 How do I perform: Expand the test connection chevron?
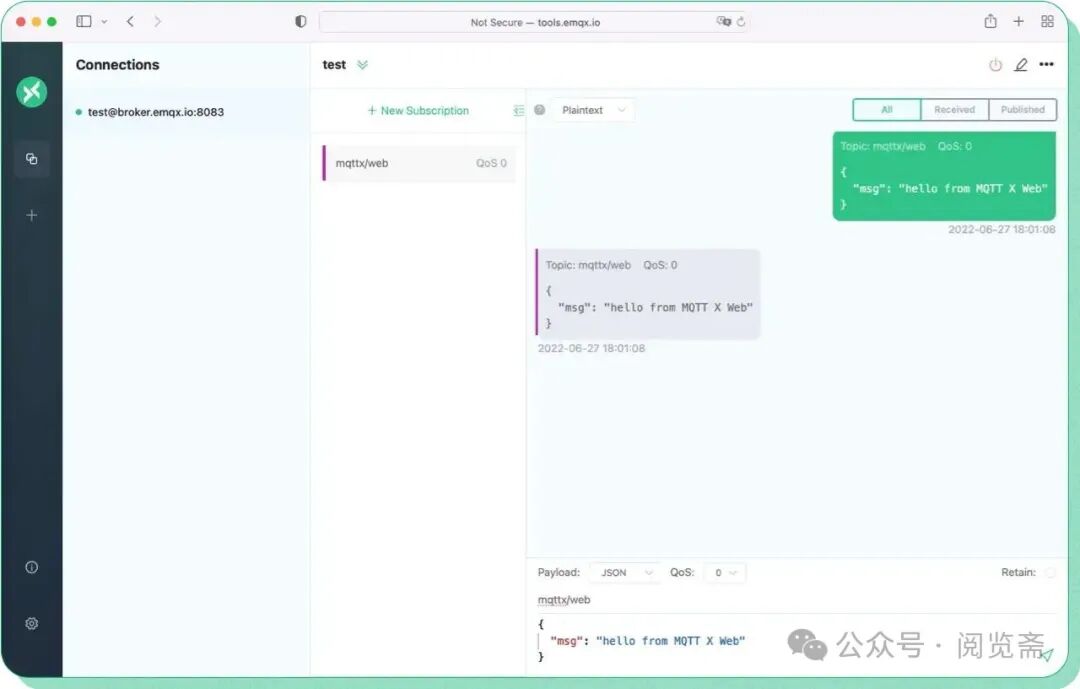(361, 64)
